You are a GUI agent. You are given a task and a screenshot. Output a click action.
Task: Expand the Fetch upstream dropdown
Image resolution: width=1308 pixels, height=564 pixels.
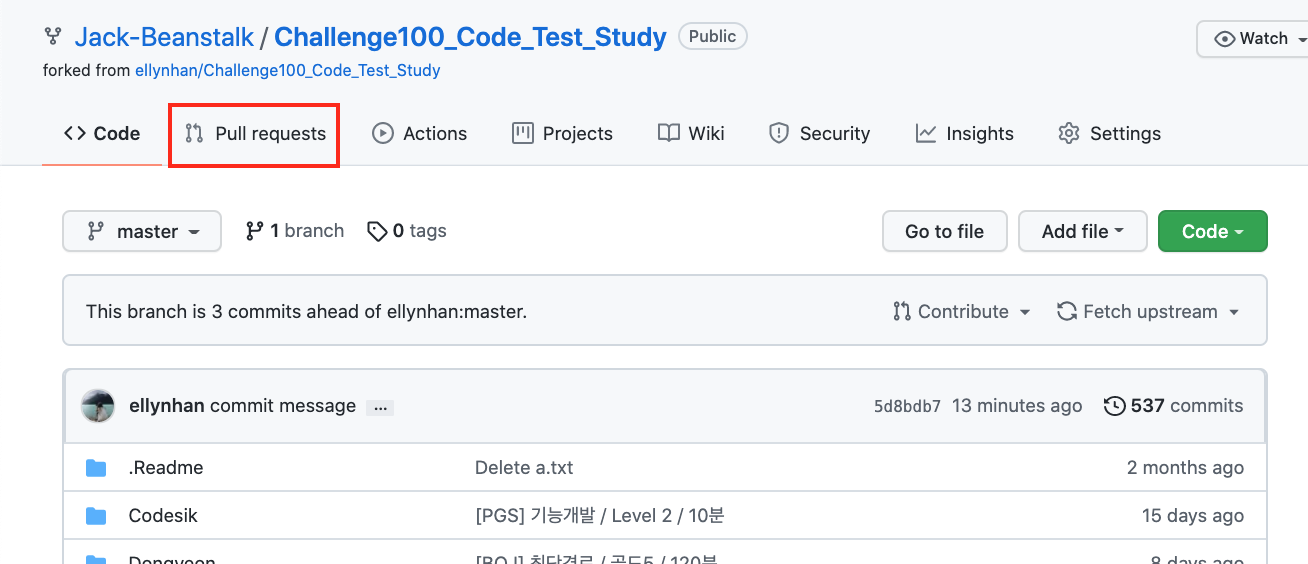point(1148,312)
